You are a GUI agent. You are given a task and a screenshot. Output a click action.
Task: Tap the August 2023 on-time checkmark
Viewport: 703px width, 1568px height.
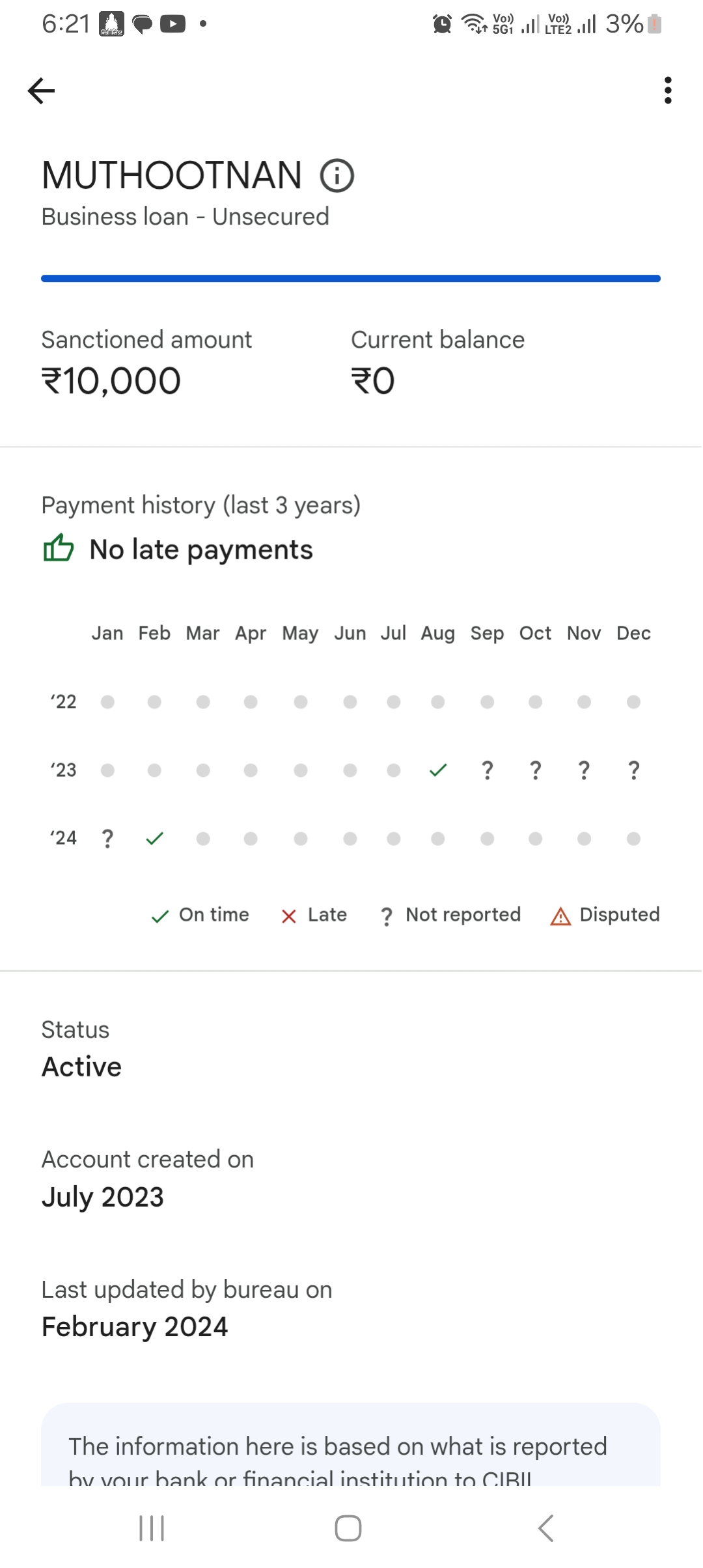(438, 770)
